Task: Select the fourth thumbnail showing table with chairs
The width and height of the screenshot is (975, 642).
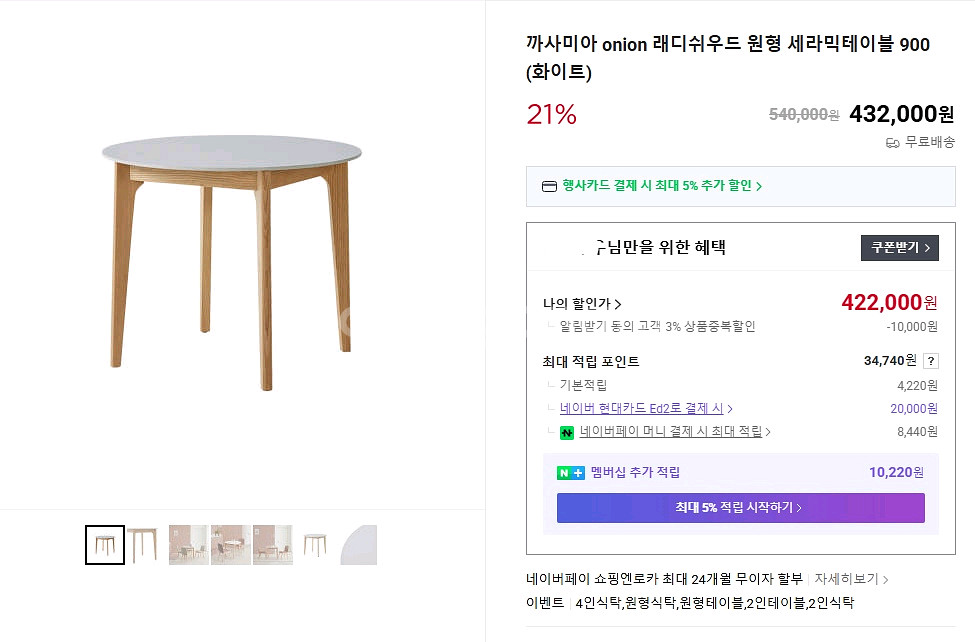Action: click(x=230, y=545)
